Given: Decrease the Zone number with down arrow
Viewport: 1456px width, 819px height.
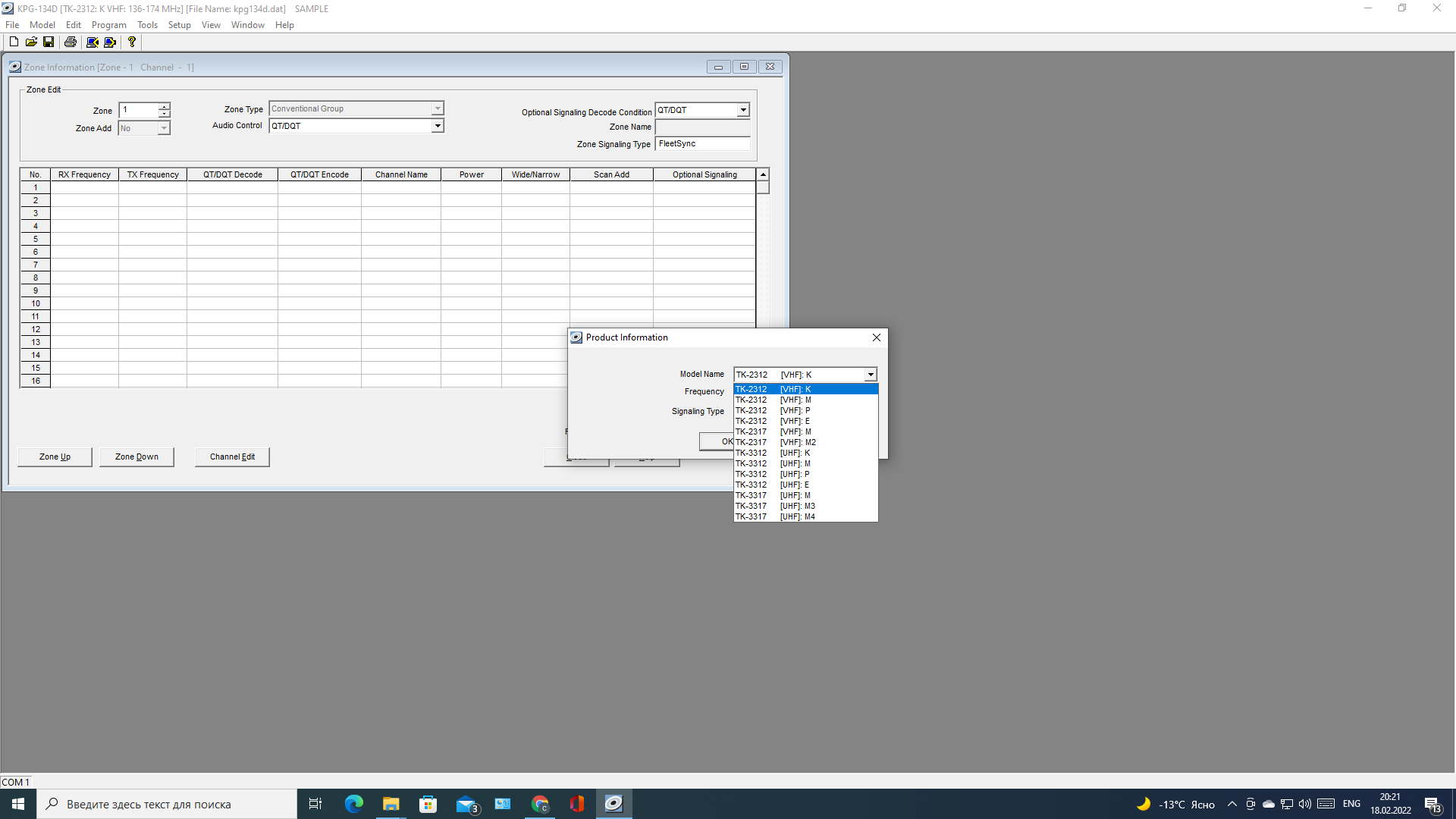Looking at the screenshot, I should (164, 114).
